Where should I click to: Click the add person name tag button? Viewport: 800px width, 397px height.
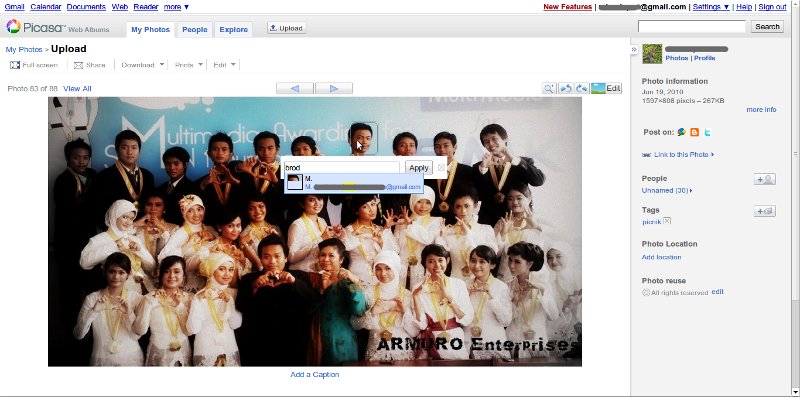point(765,179)
